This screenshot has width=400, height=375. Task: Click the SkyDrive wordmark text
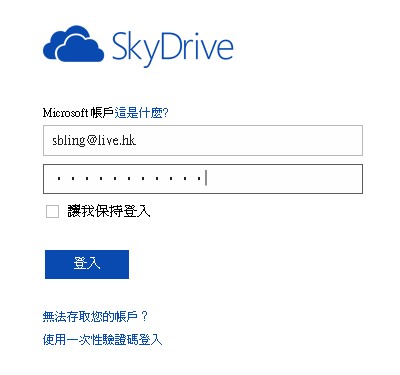(x=172, y=49)
